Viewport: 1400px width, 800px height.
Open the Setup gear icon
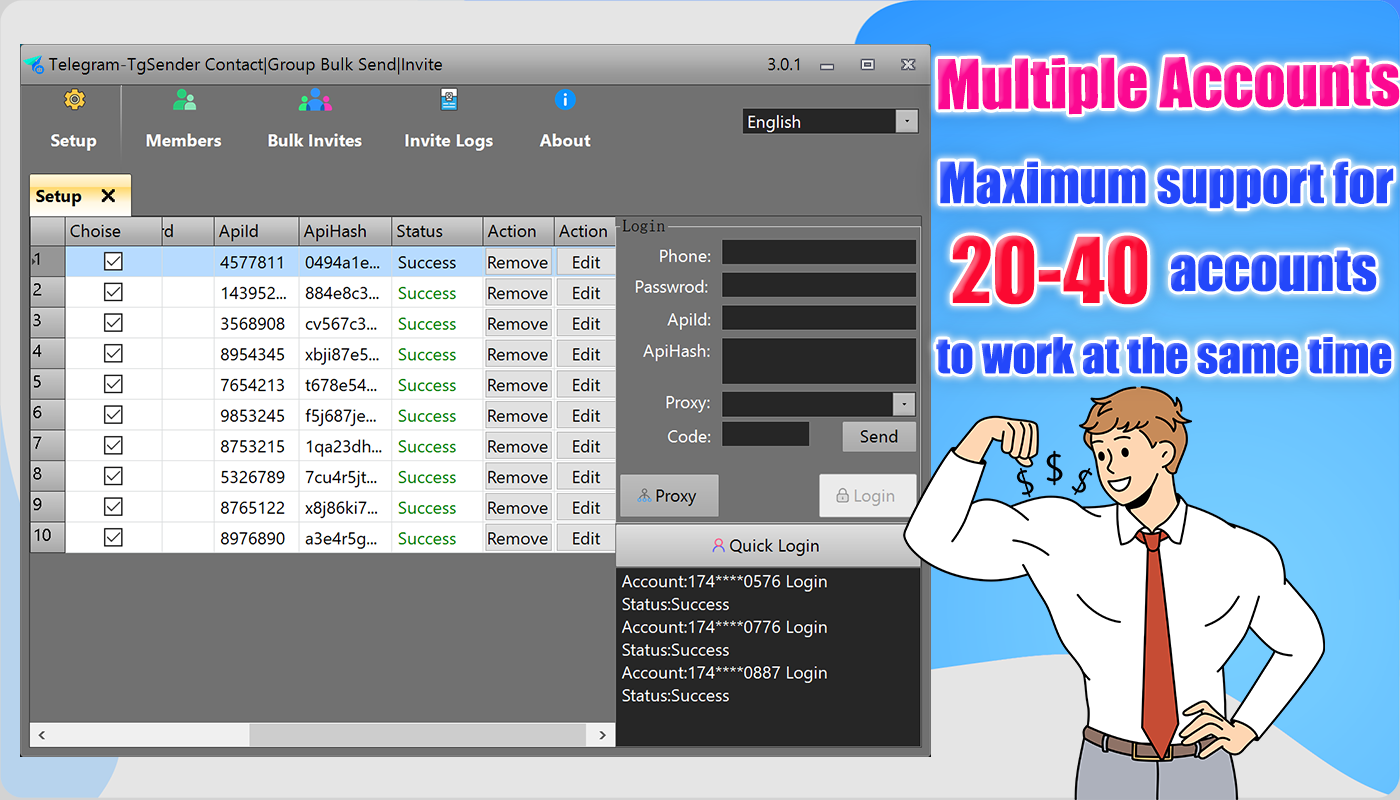pos(74,100)
